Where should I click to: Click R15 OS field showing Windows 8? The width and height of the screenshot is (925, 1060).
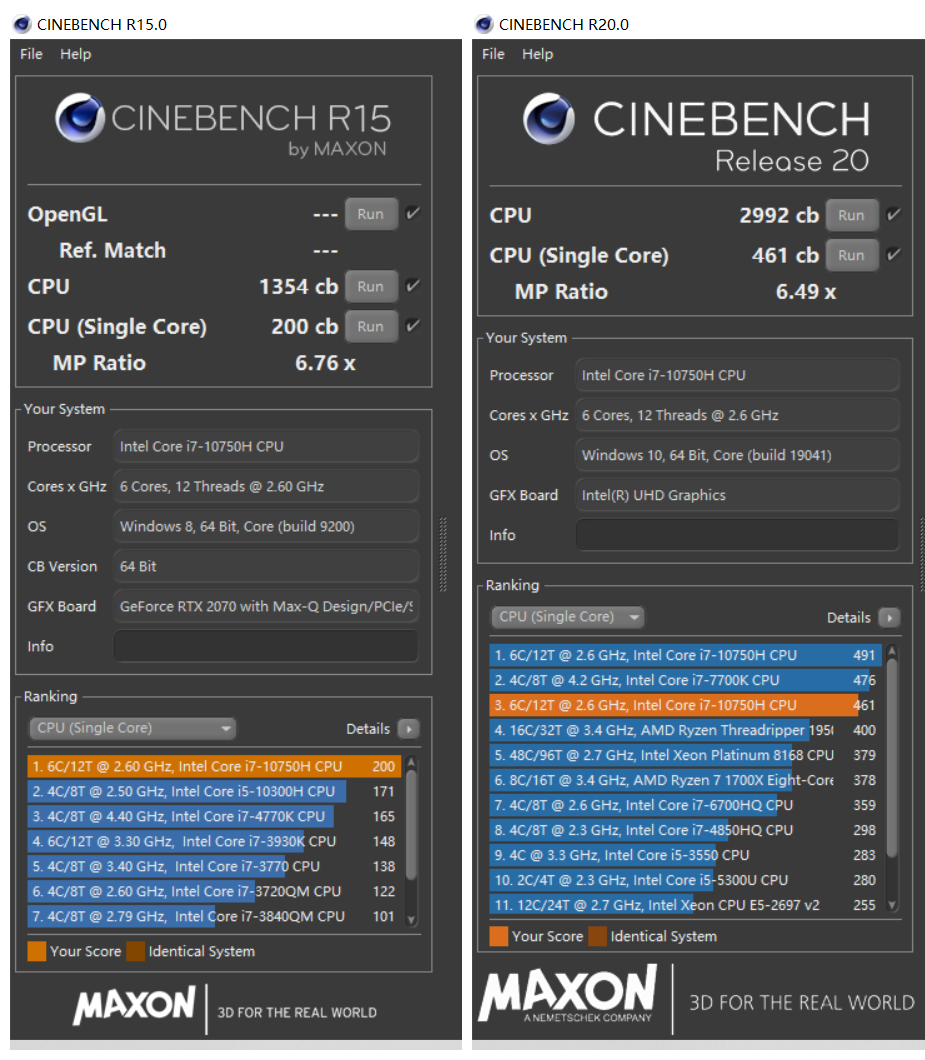click(x=266, y=526)
